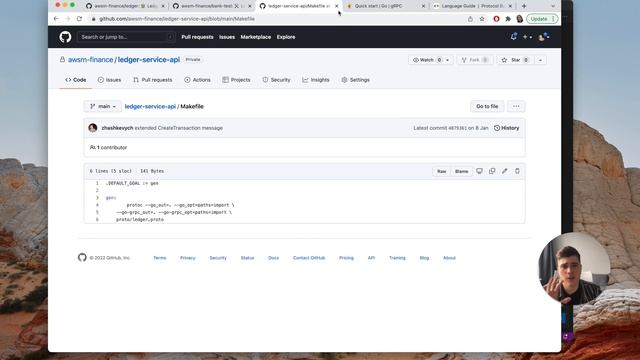Open Explore in top navigation

point(286,37)
